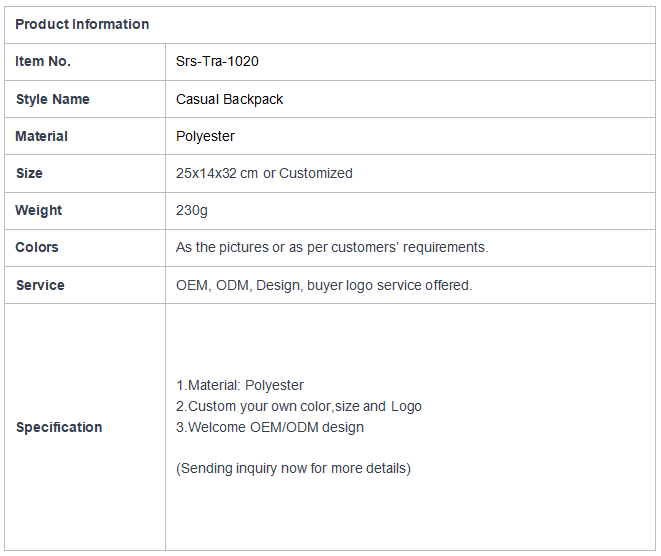This screenshot has width=661, height=556.
Task: Select the Service label cell
Action: click(85, 285)
